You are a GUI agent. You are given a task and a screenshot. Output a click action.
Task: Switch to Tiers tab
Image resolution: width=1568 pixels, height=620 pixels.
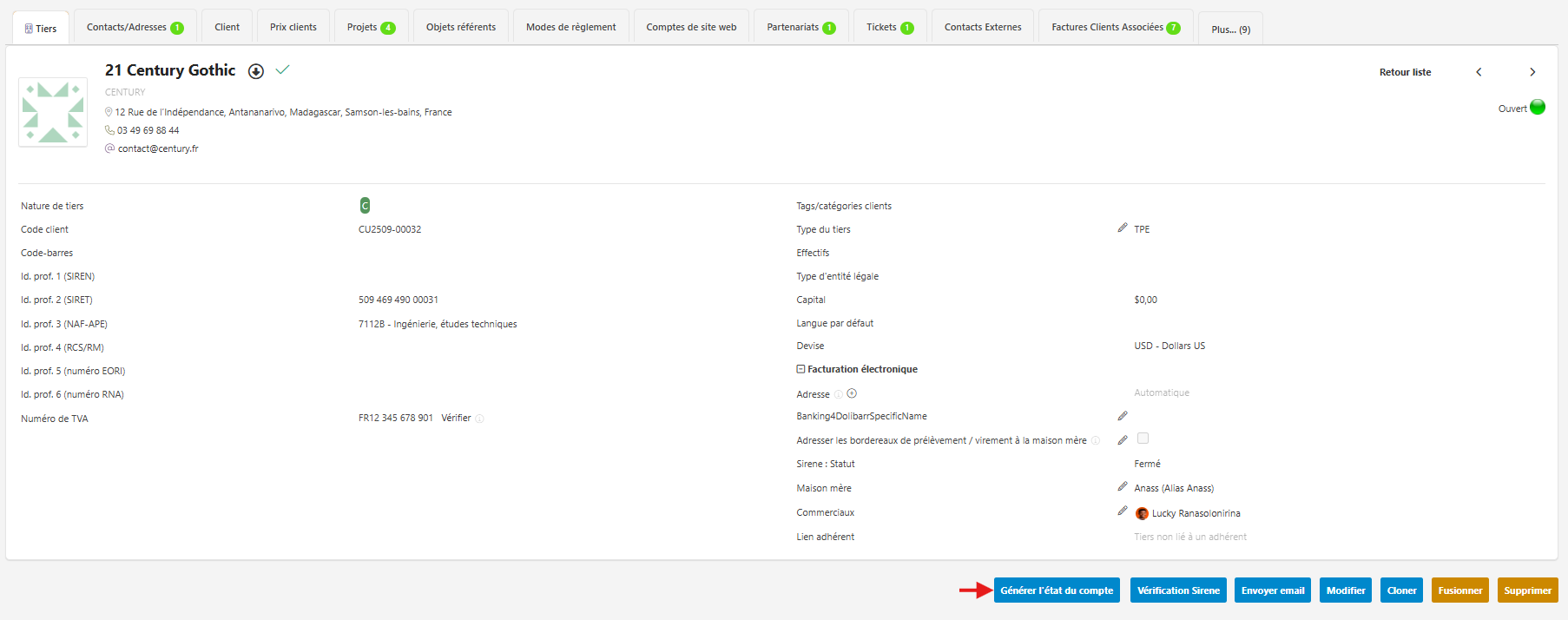pyautogui.click(x=41, y=28)
